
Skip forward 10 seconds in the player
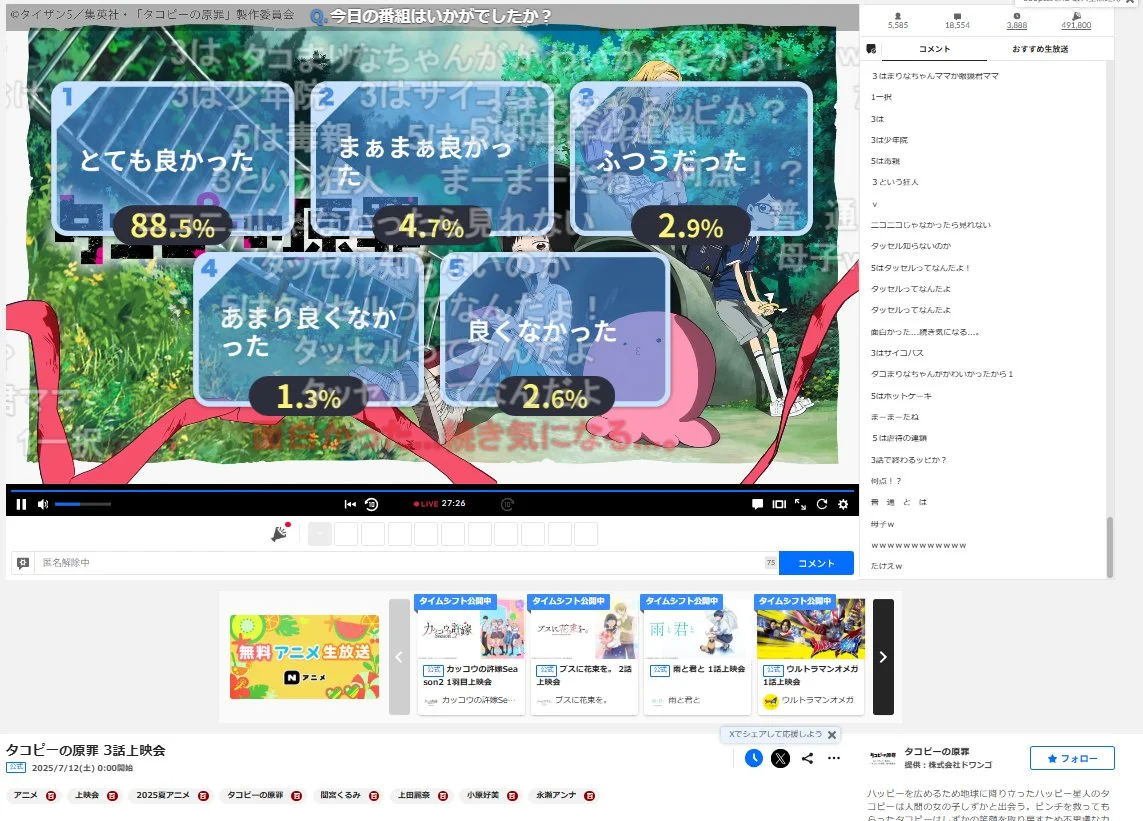click(x=507, y=504)
